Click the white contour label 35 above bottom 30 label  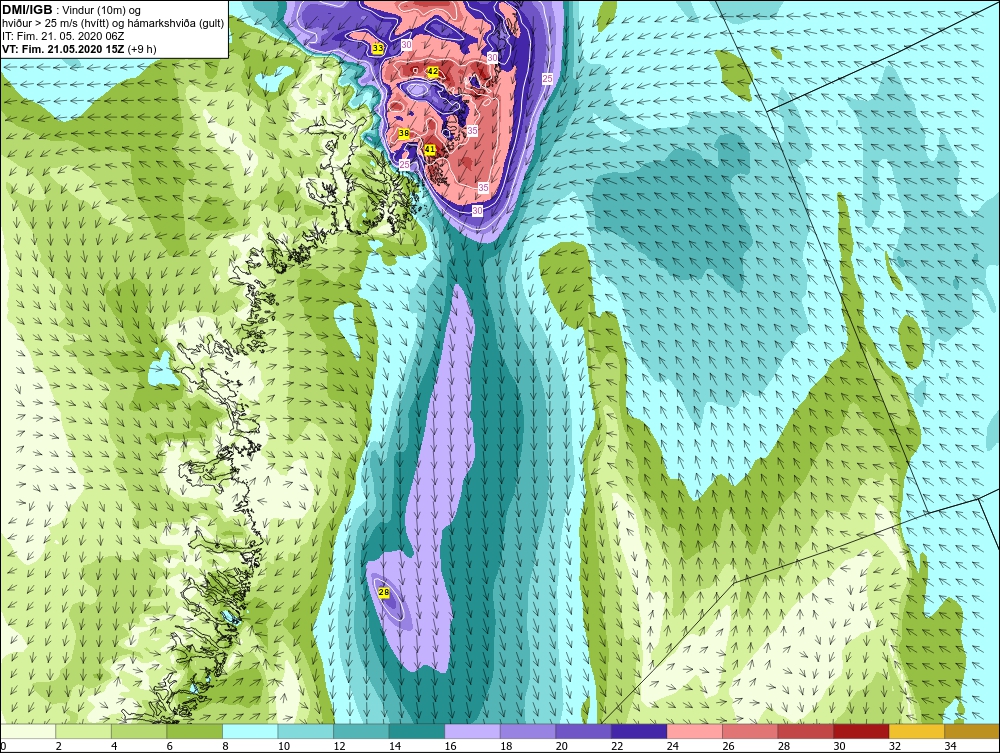pos(483,187)
